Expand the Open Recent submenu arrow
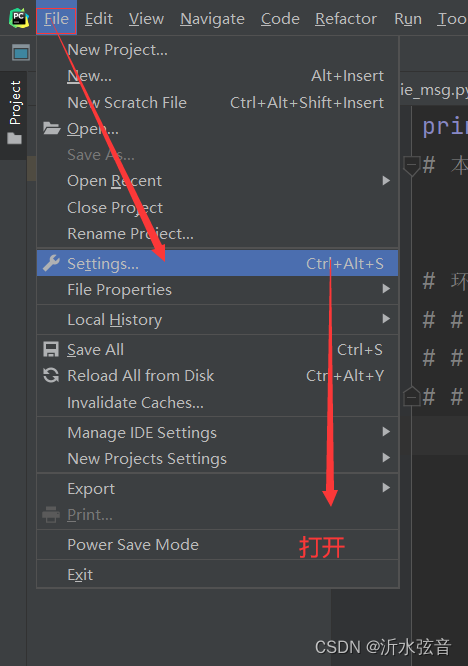 (x=386, y=181)
